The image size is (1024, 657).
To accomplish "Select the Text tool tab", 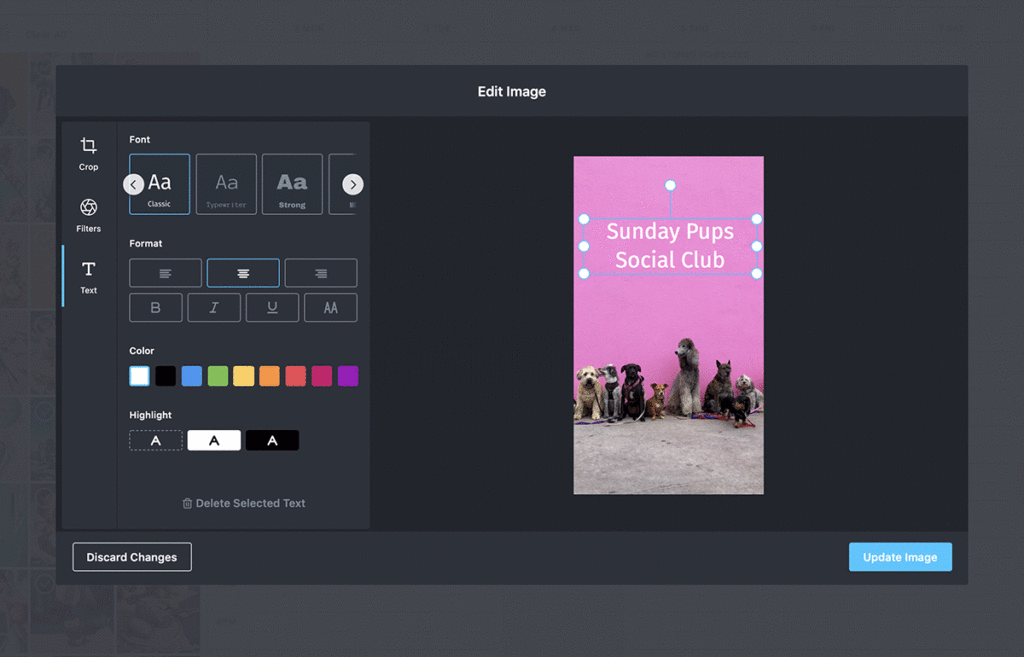I will click(x=88, y=277).
